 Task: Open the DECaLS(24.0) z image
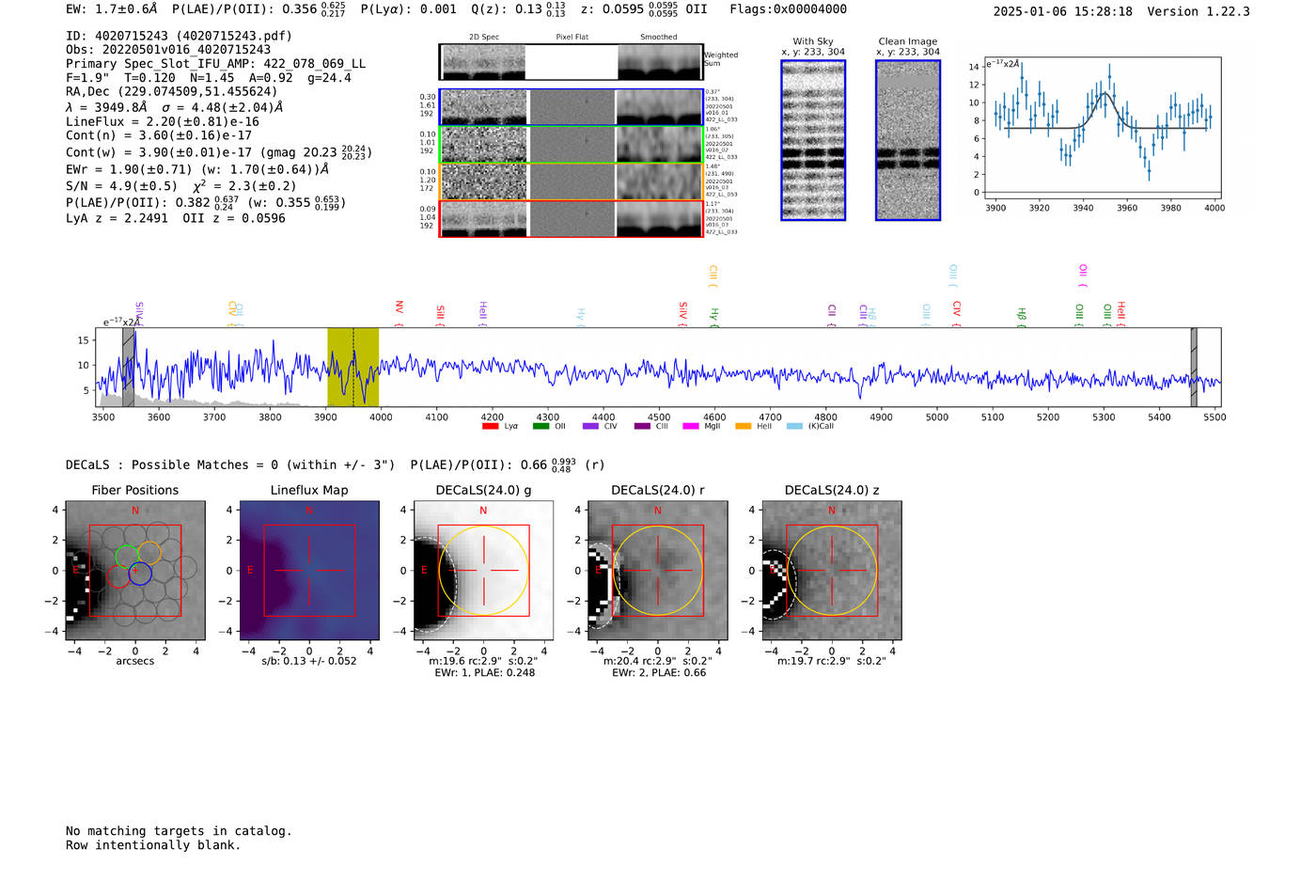[x=831, y=571]
